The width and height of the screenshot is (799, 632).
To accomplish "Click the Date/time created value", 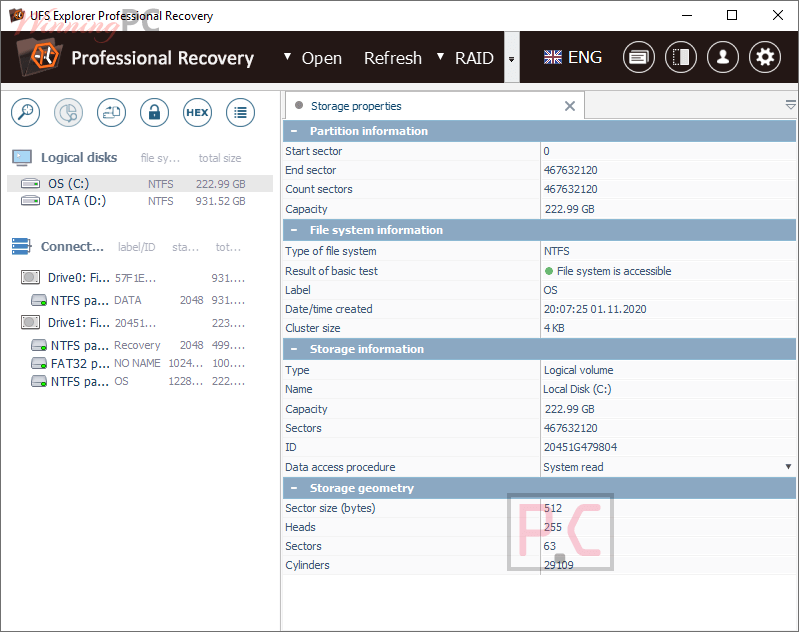I will tap(595, 309).
